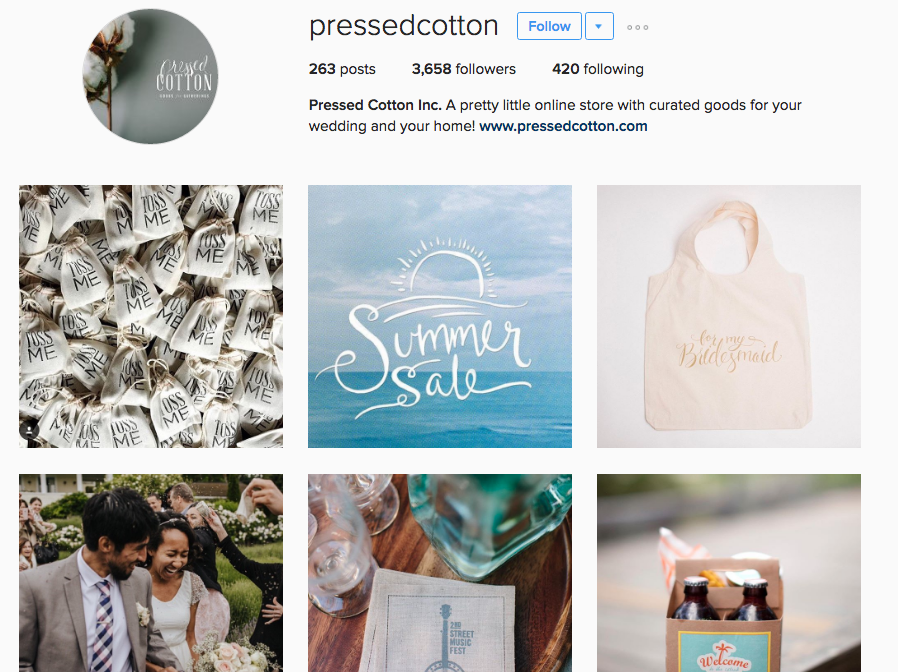Open the Toss Me bags photo

click(151, 316)
